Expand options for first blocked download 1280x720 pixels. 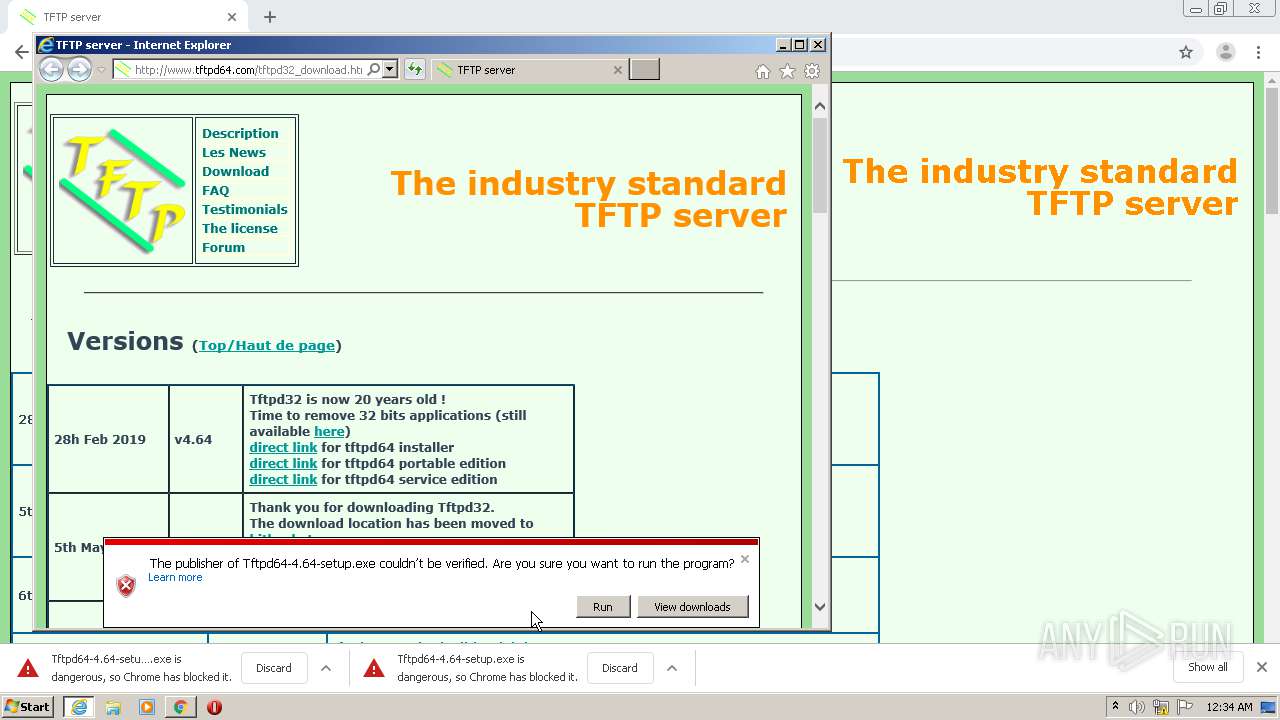click(326, 668)
